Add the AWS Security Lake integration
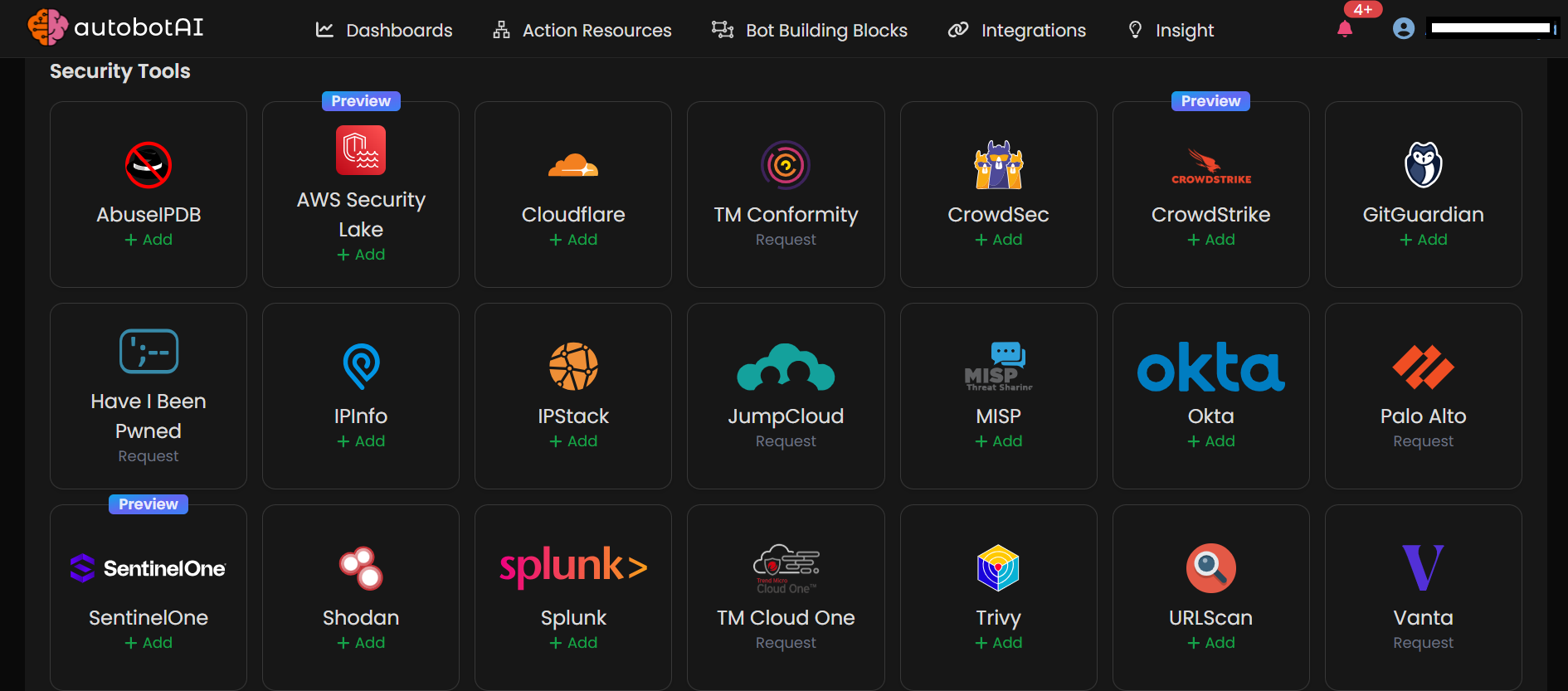Screen dimensions: 1568x691 click(361, 255)
